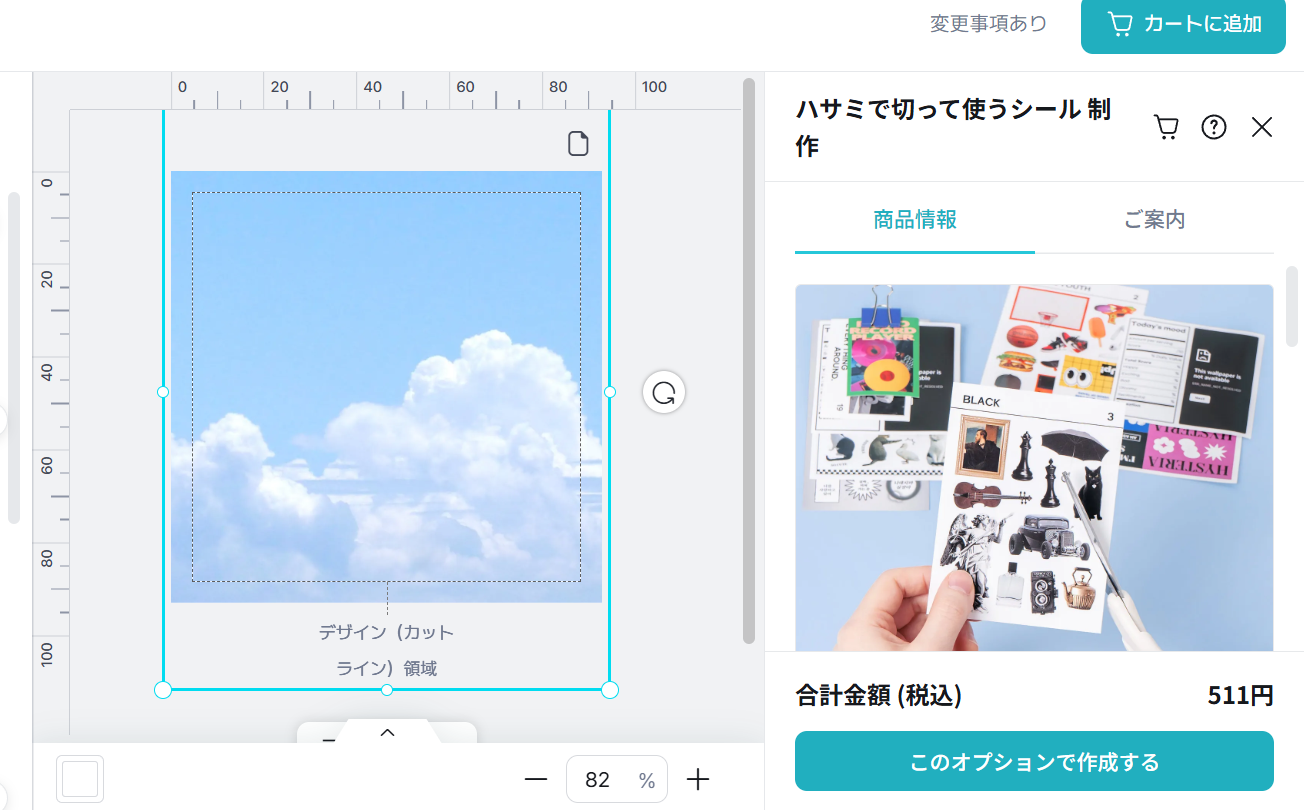Zoom out with the minus icon
This screenshot has height=810, width=1304.
coord(536,780)
